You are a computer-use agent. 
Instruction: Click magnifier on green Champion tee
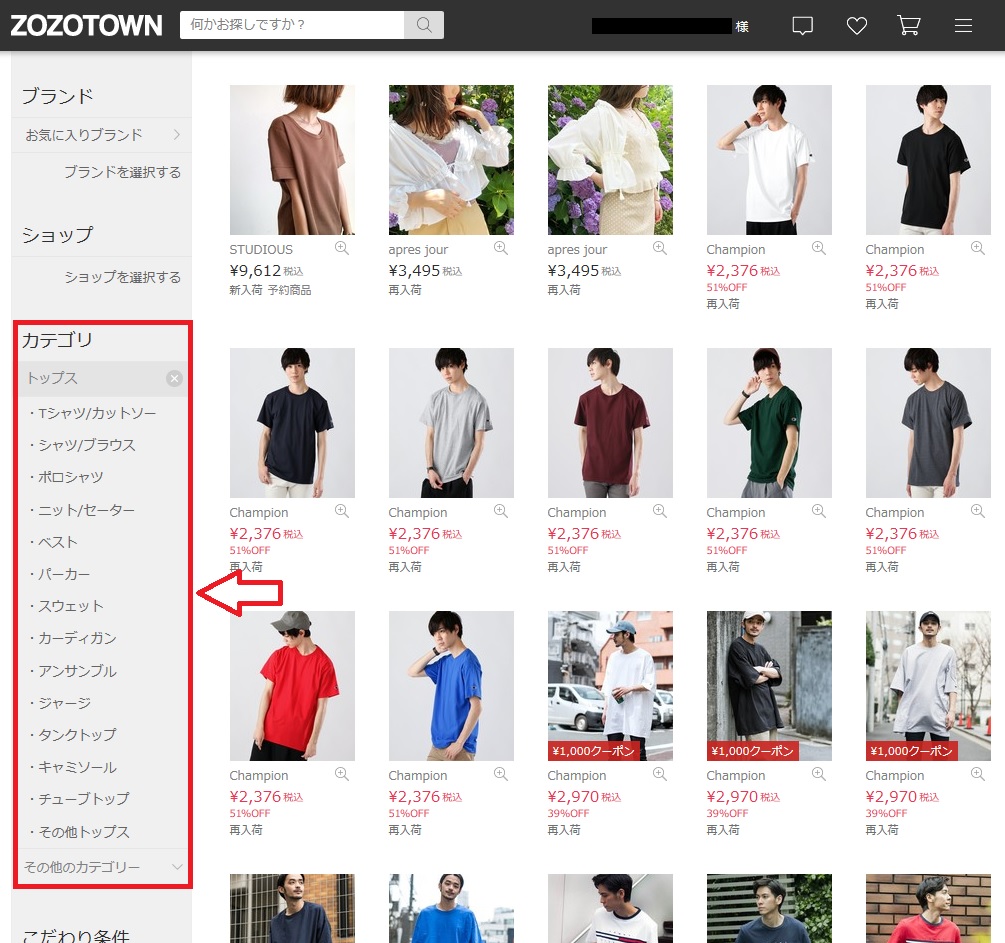point(818,511)
